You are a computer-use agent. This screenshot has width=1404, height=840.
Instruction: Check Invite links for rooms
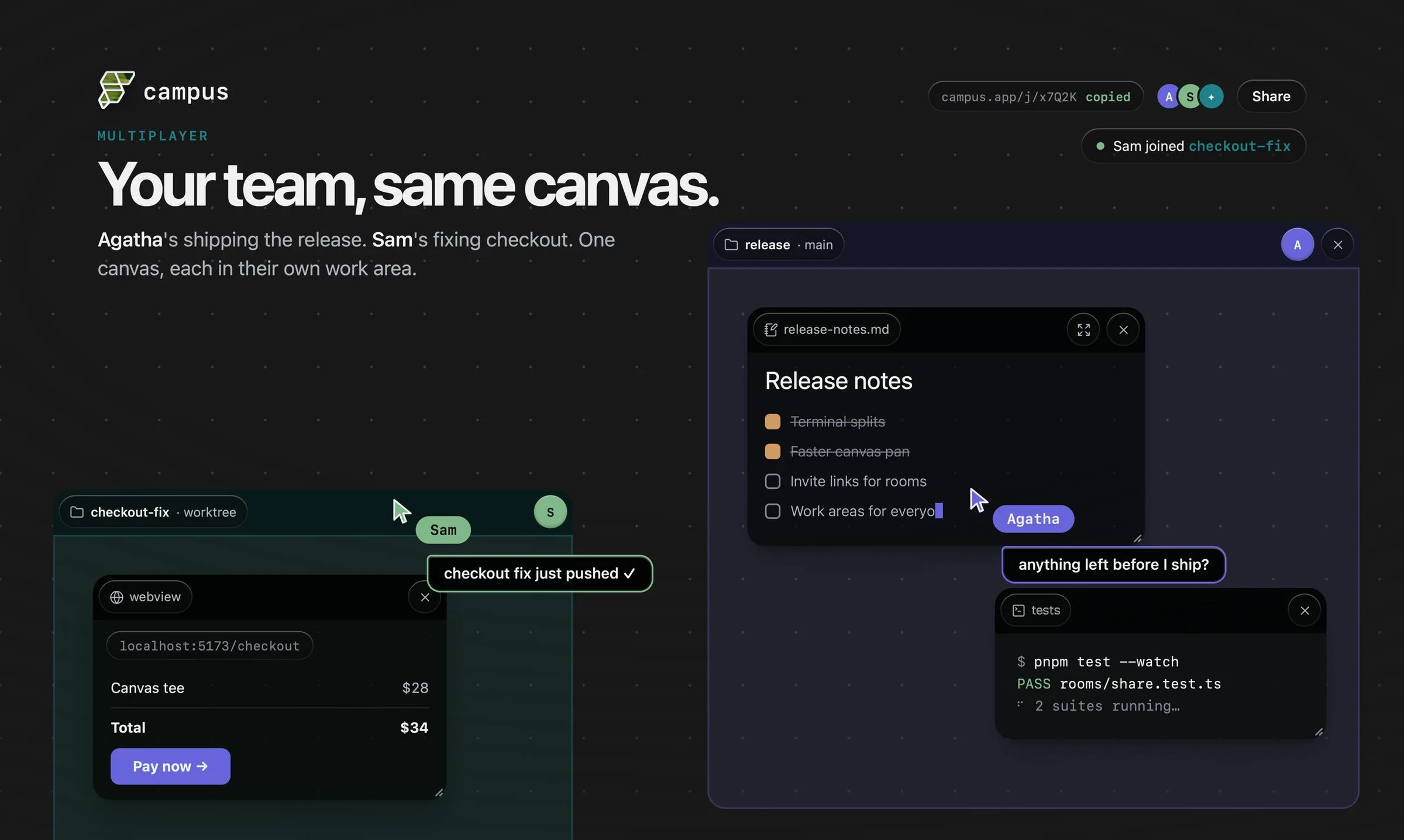click(772, 481)
